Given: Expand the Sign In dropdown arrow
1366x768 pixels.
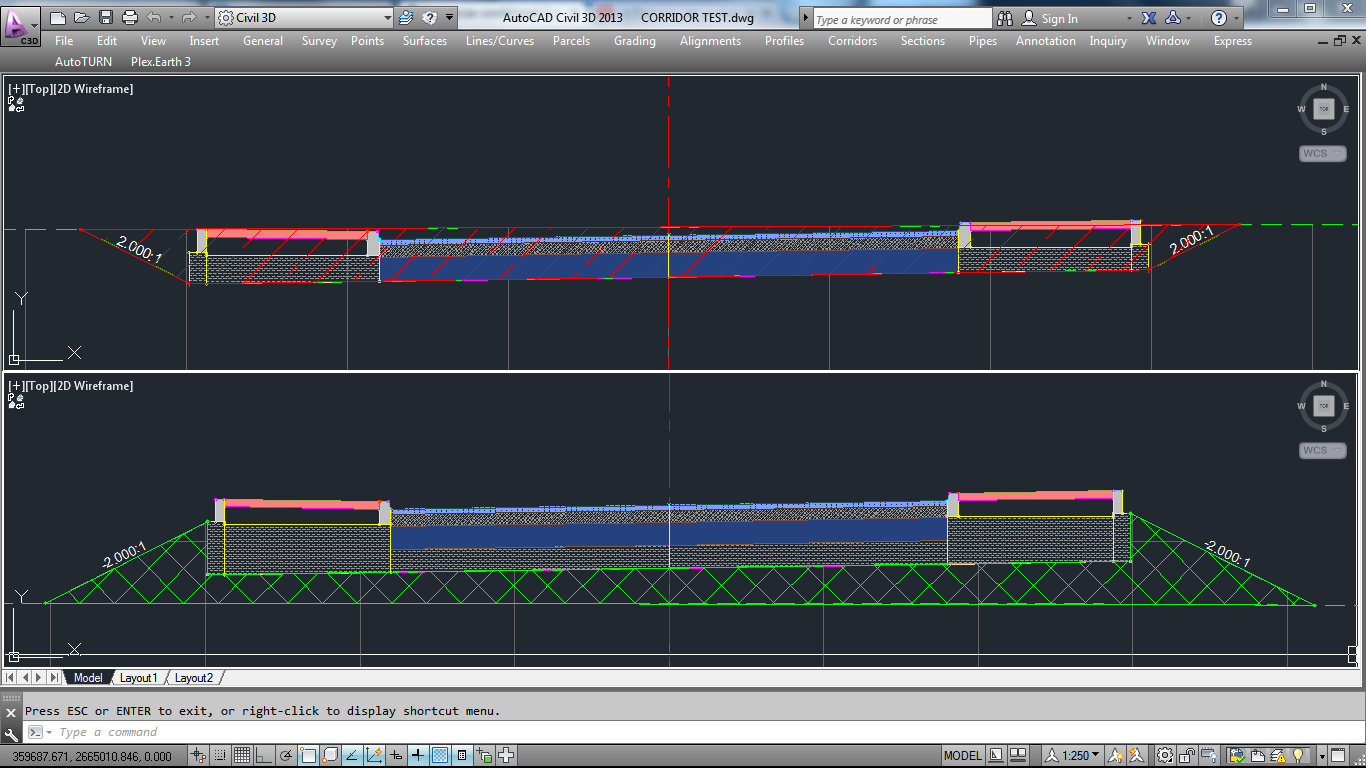Looking at the screenshot, I should [1129, 19].
